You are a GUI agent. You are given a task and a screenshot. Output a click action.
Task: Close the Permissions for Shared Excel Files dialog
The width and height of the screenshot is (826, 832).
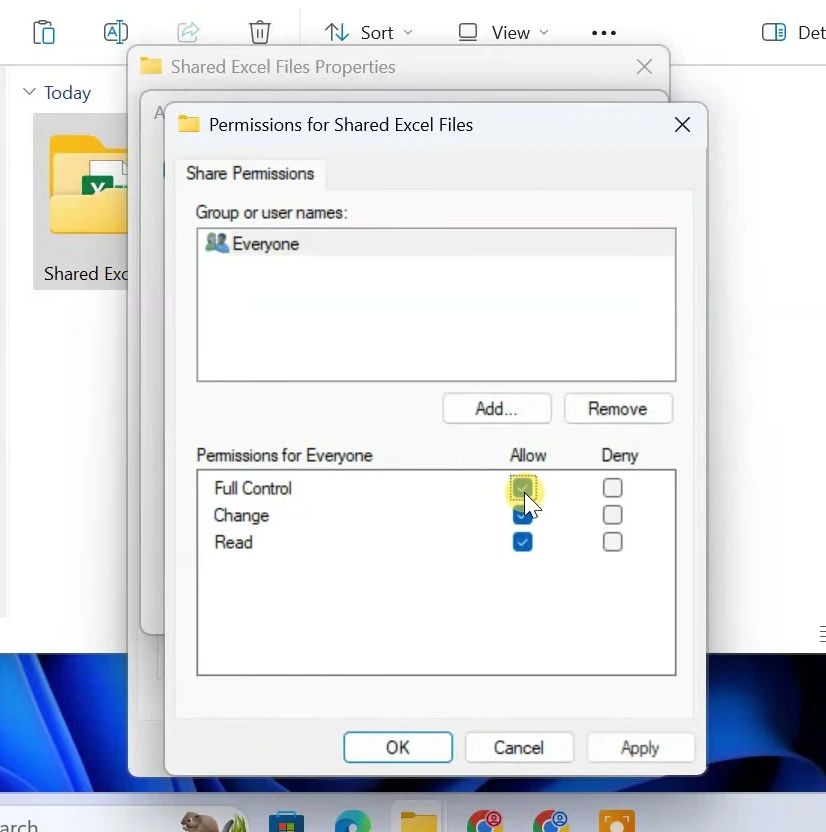(682, 125)
